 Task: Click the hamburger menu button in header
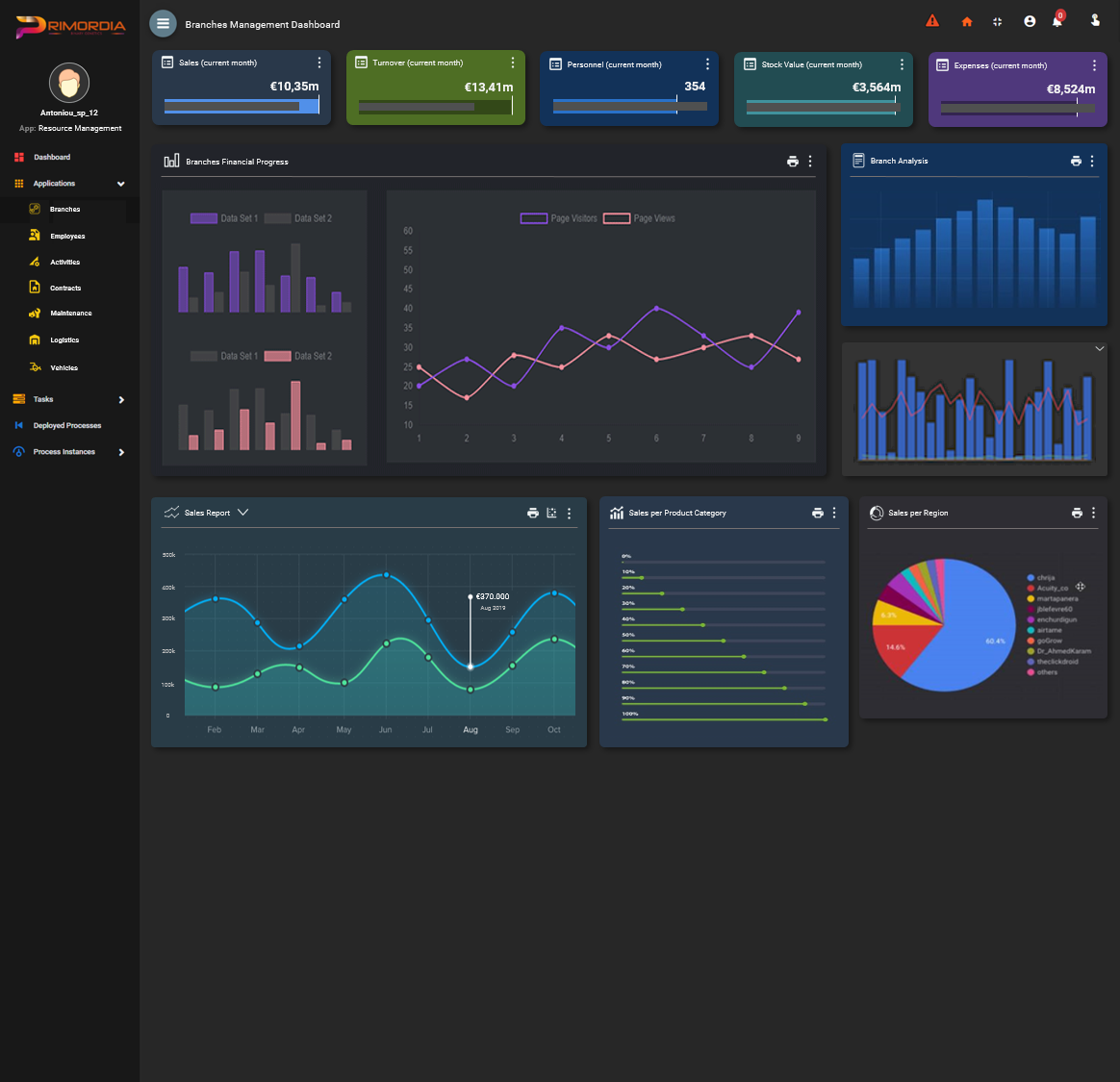[x=163, y=24]
